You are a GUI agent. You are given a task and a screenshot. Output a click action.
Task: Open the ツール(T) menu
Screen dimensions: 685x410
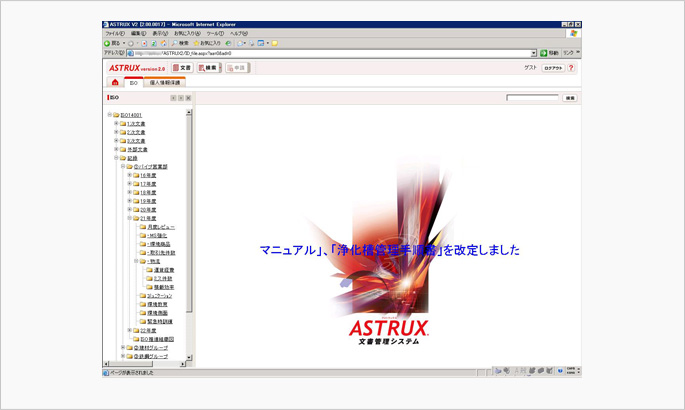pos(215,33)
